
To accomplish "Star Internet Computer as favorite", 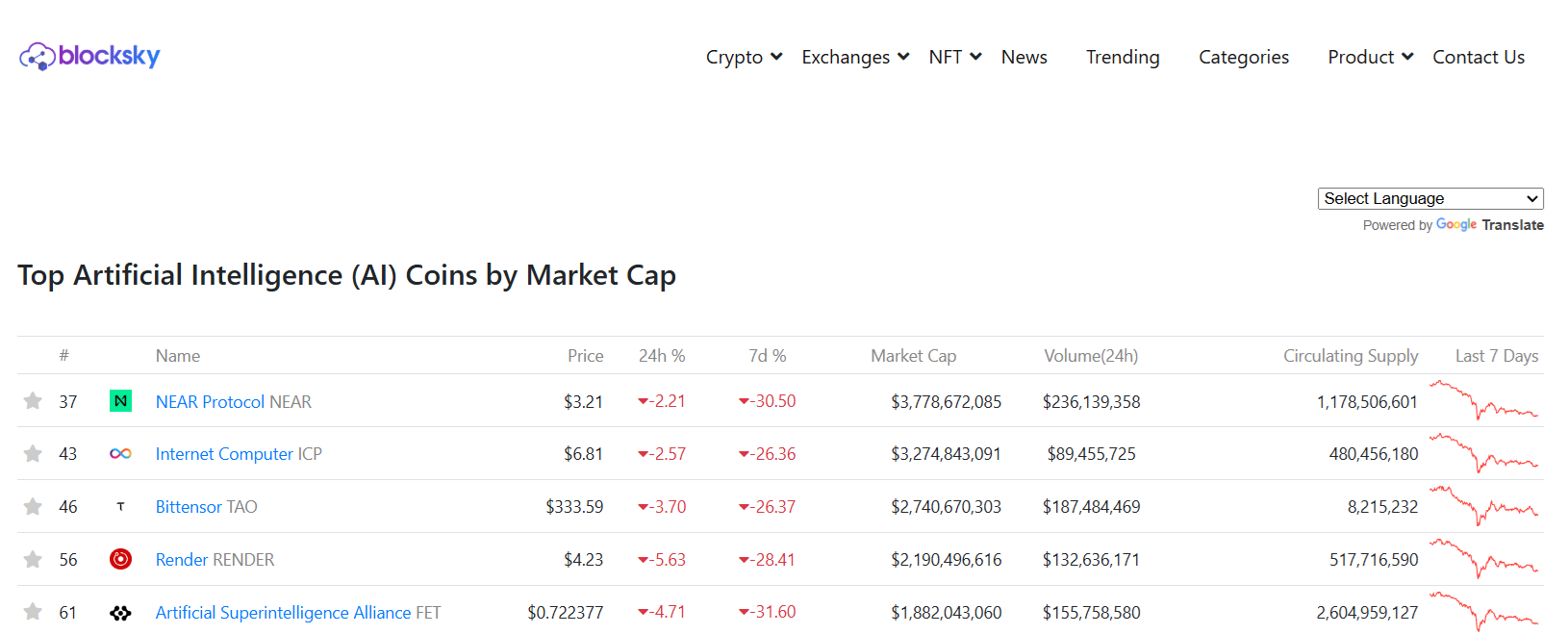I will click(33, 453).
